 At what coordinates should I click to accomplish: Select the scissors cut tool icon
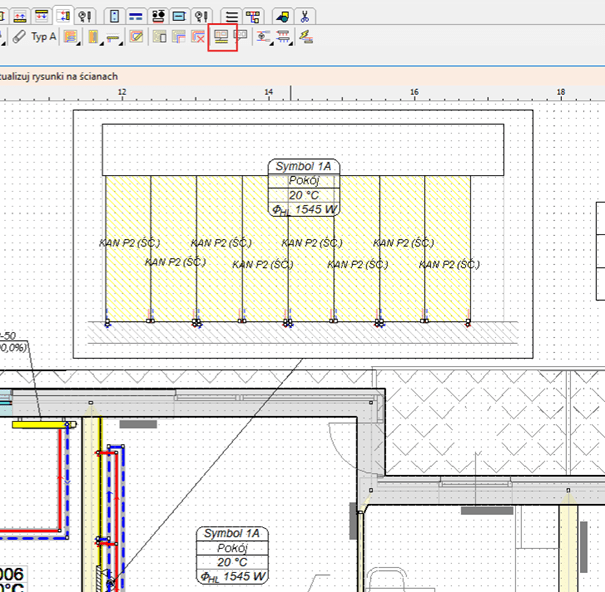pyautogui.click(x=305, y=16)
